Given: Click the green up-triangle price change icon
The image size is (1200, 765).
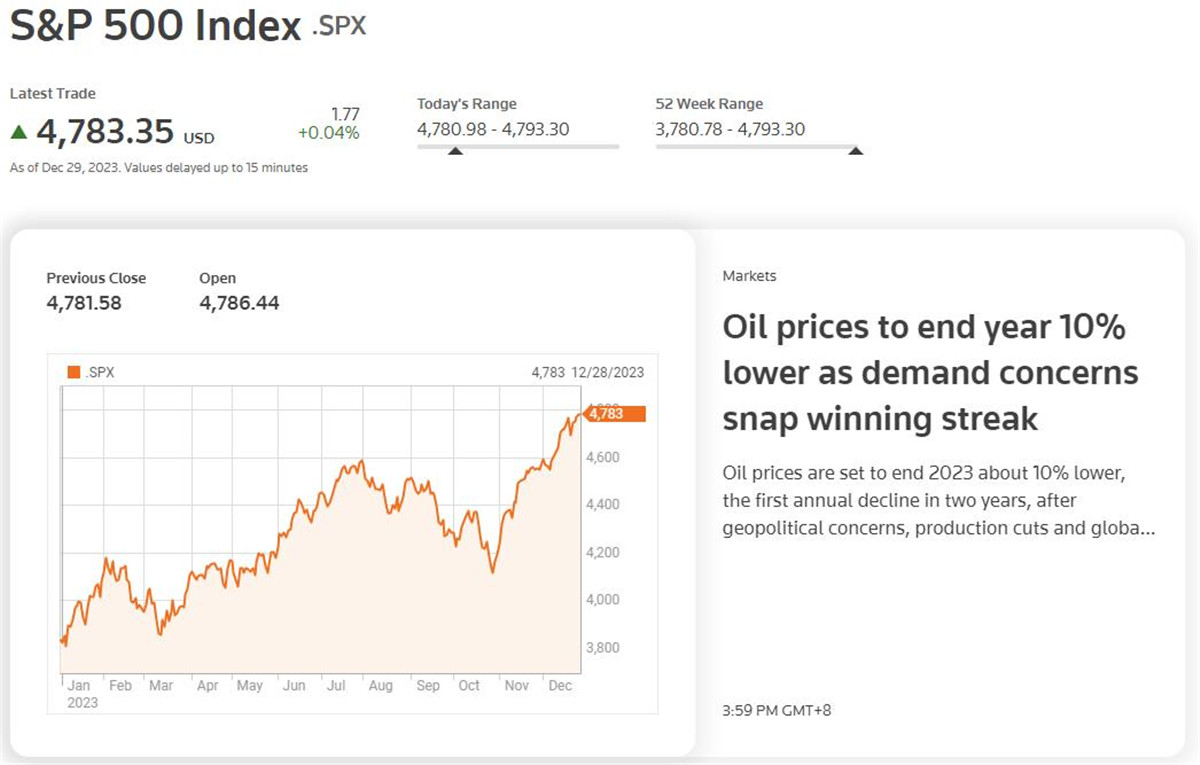Looking at the screenshot, I should tap(19, 131).
